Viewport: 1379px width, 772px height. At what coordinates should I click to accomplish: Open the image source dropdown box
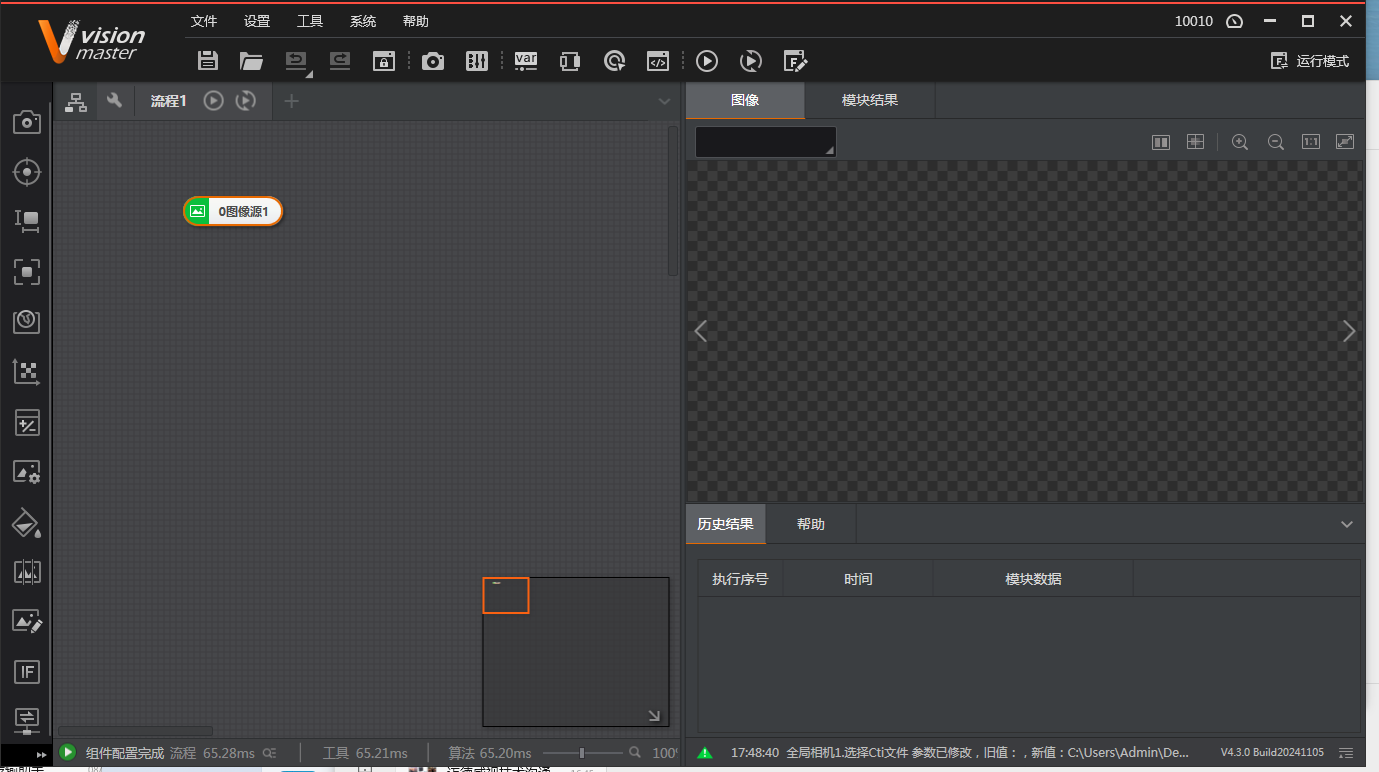pyautogui.click(x=766, y=142)
